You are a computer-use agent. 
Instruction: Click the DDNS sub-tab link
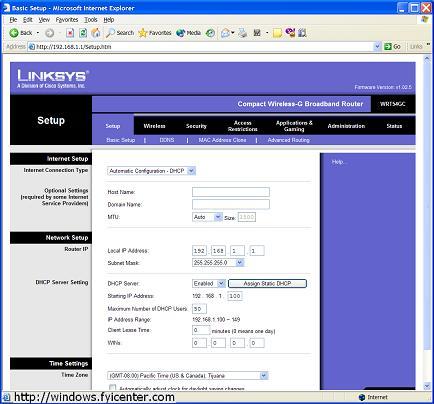coord(167,140)
